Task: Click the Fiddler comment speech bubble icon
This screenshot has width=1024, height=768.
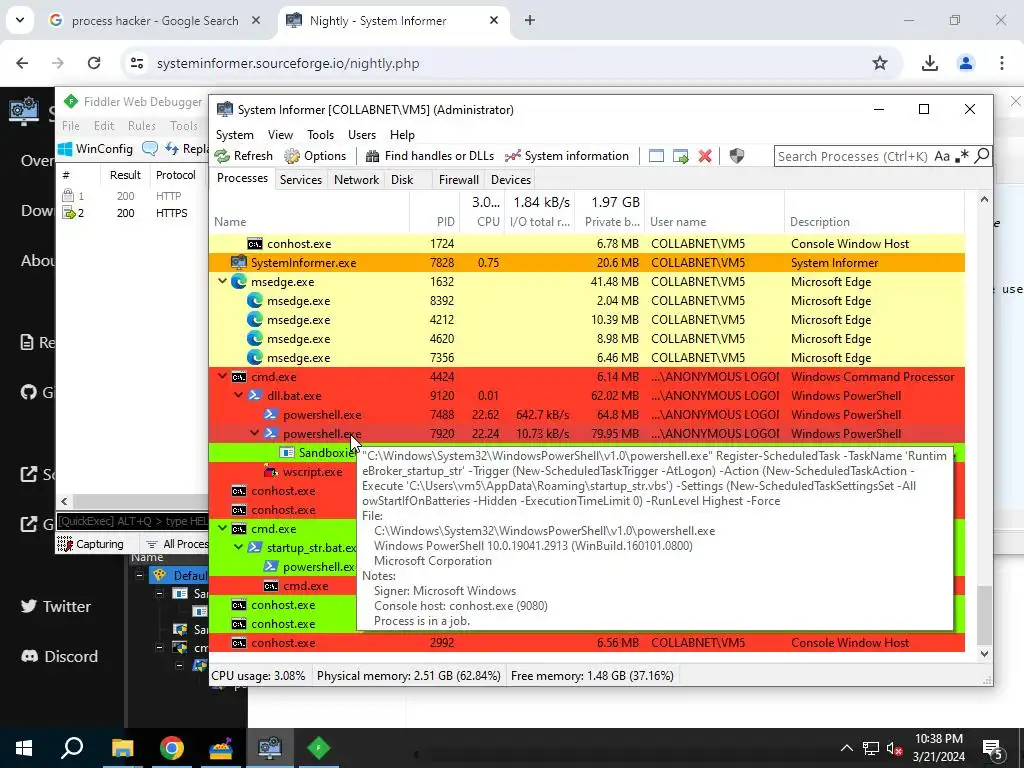Action: click(150, 149)
